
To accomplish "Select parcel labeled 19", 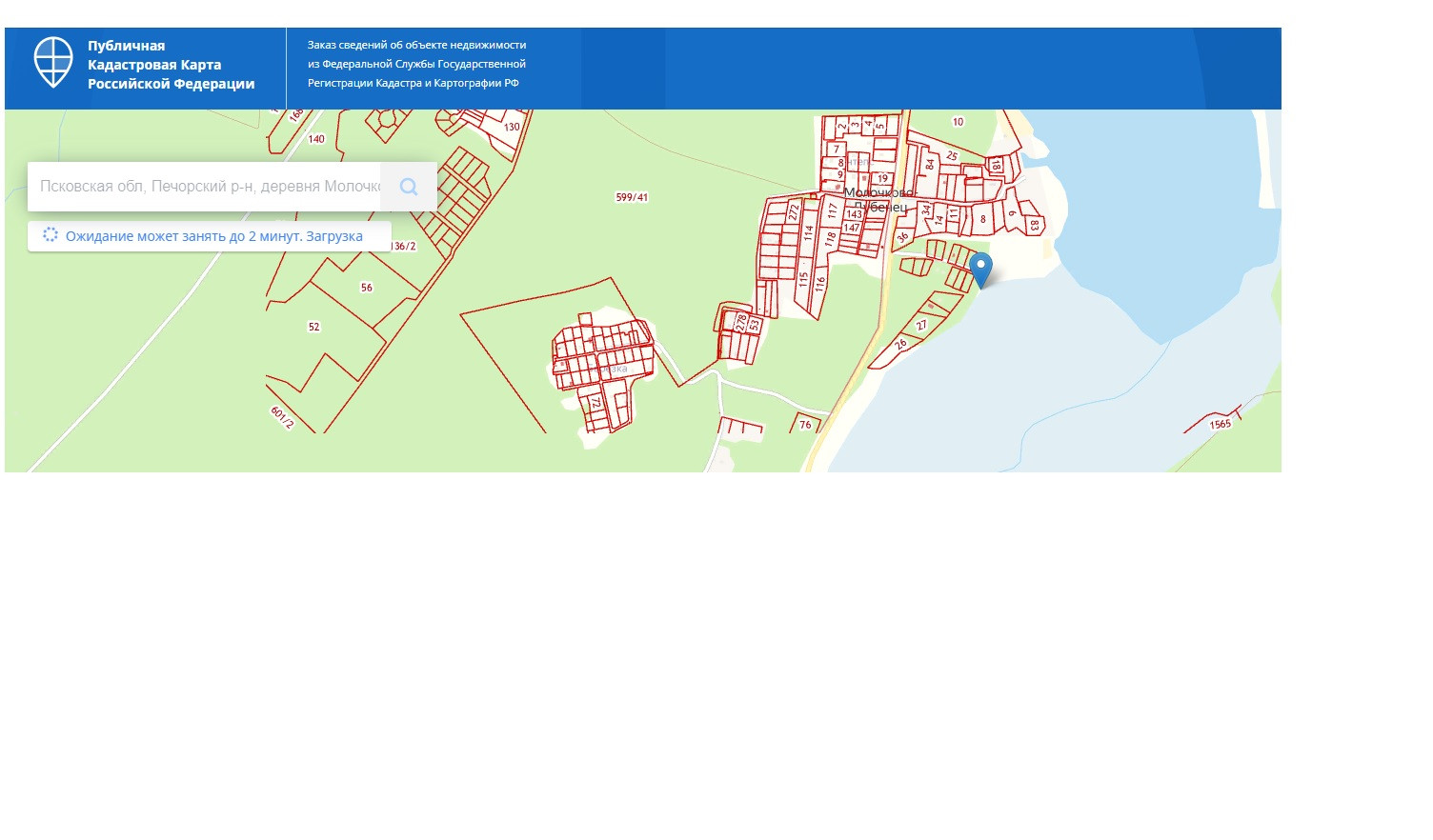I will pos(882,178).
